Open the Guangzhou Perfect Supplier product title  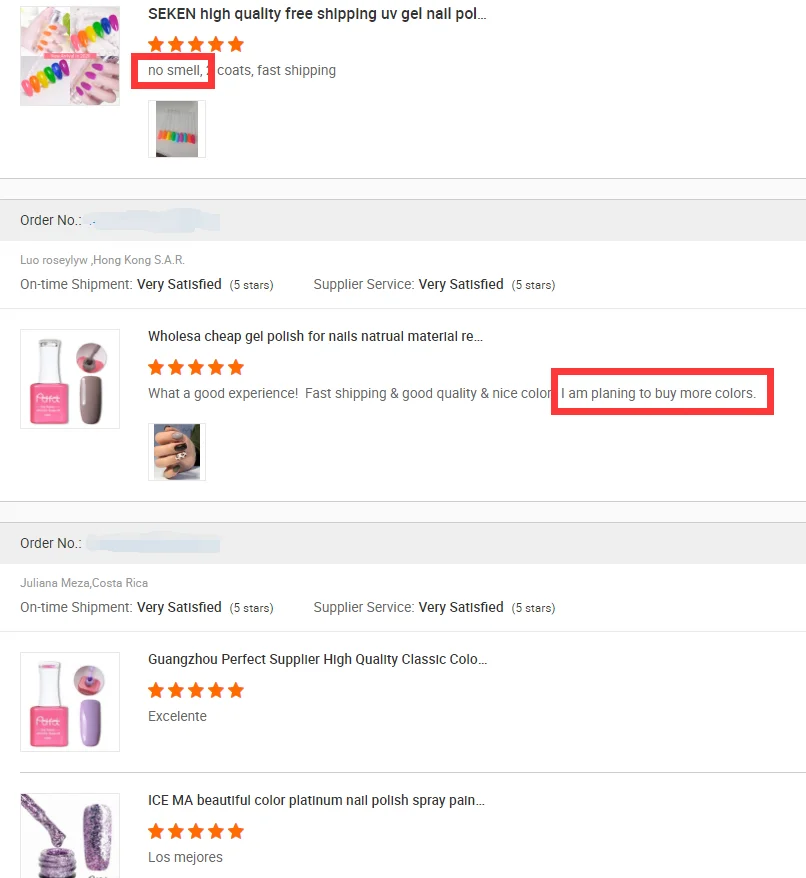317,660
